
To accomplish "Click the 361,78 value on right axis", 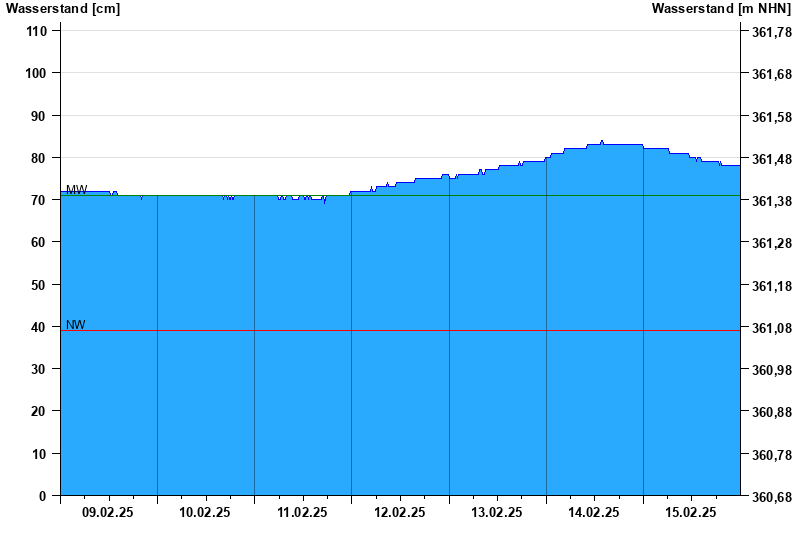I will 772,32.
